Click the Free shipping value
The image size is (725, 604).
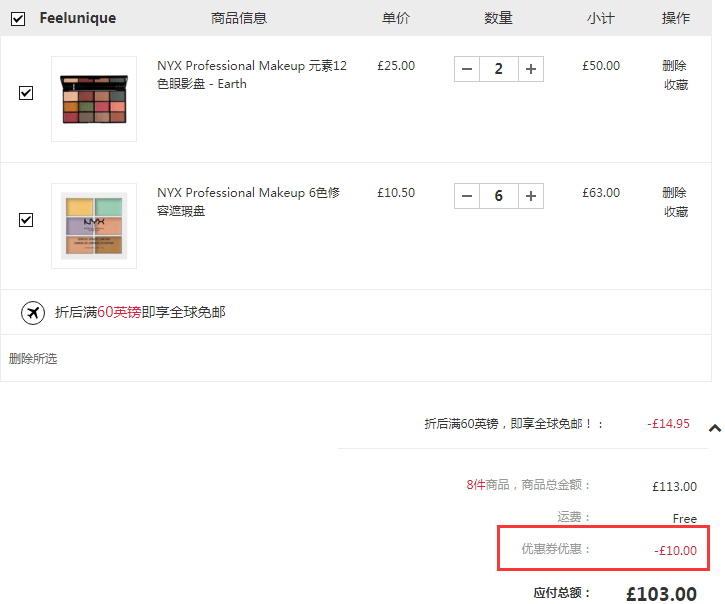pos(685,519)
